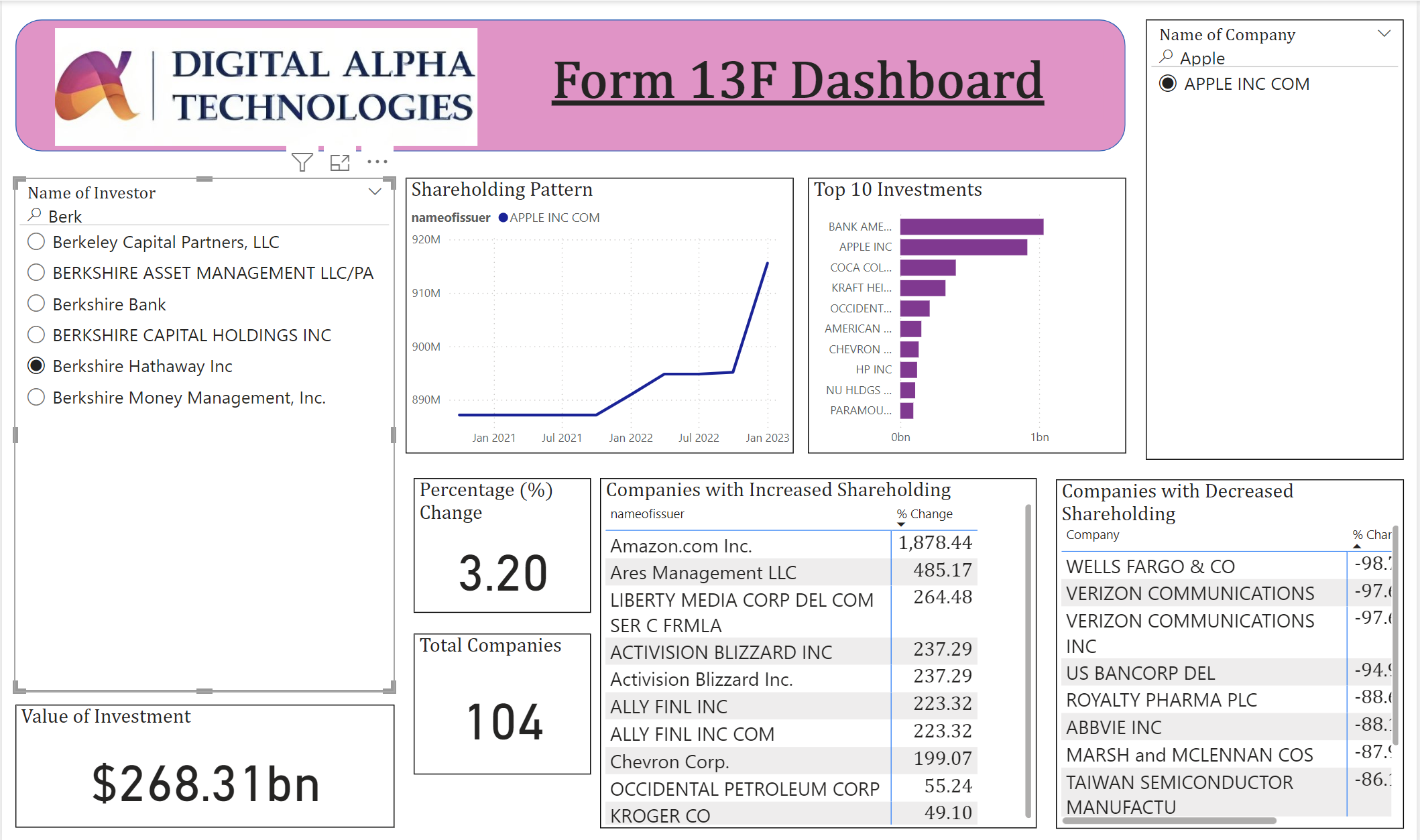Select the ACTIVISION BLIZZARD INC row
1420x840 pixels.
791,651
